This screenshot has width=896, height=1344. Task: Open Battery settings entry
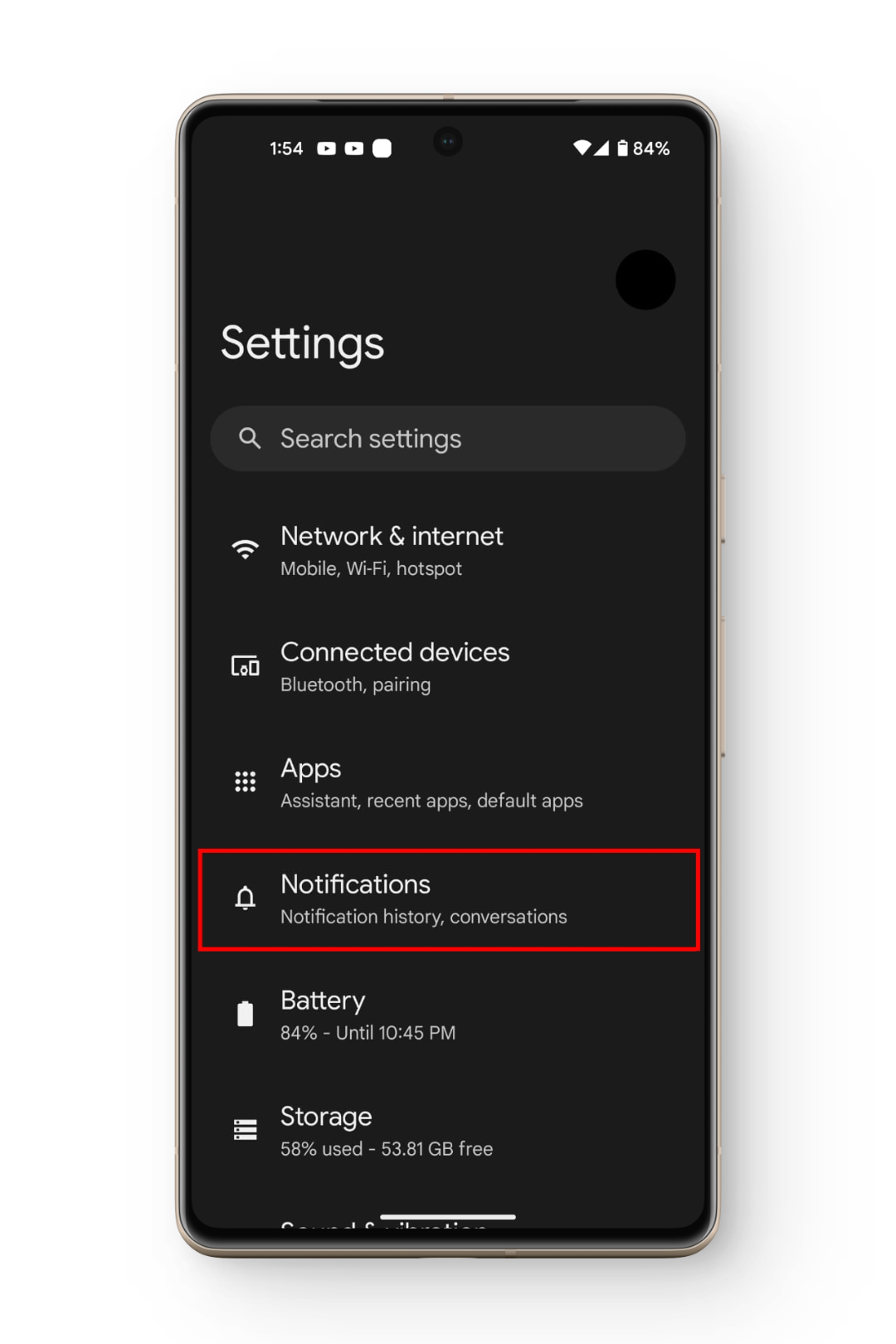[x=448, y=1015]
